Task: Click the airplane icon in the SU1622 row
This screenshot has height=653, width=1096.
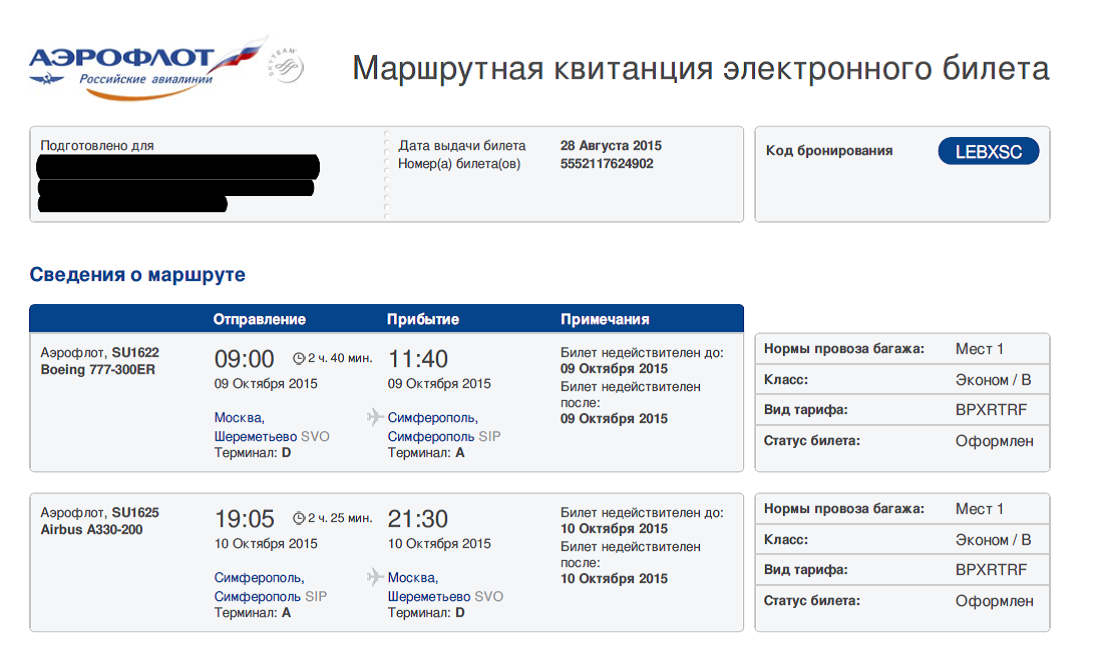Action: [375, 417]
